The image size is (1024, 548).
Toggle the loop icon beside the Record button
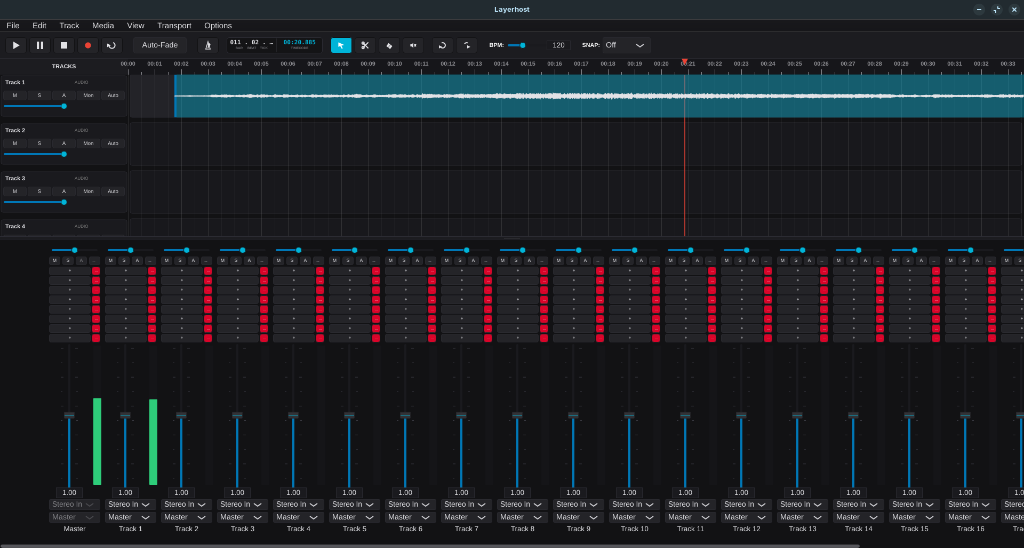[x=112, y=45]
